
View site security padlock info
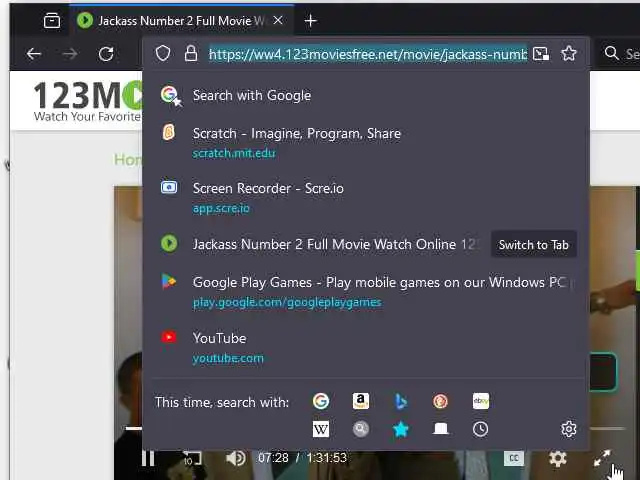coord(191,53)
